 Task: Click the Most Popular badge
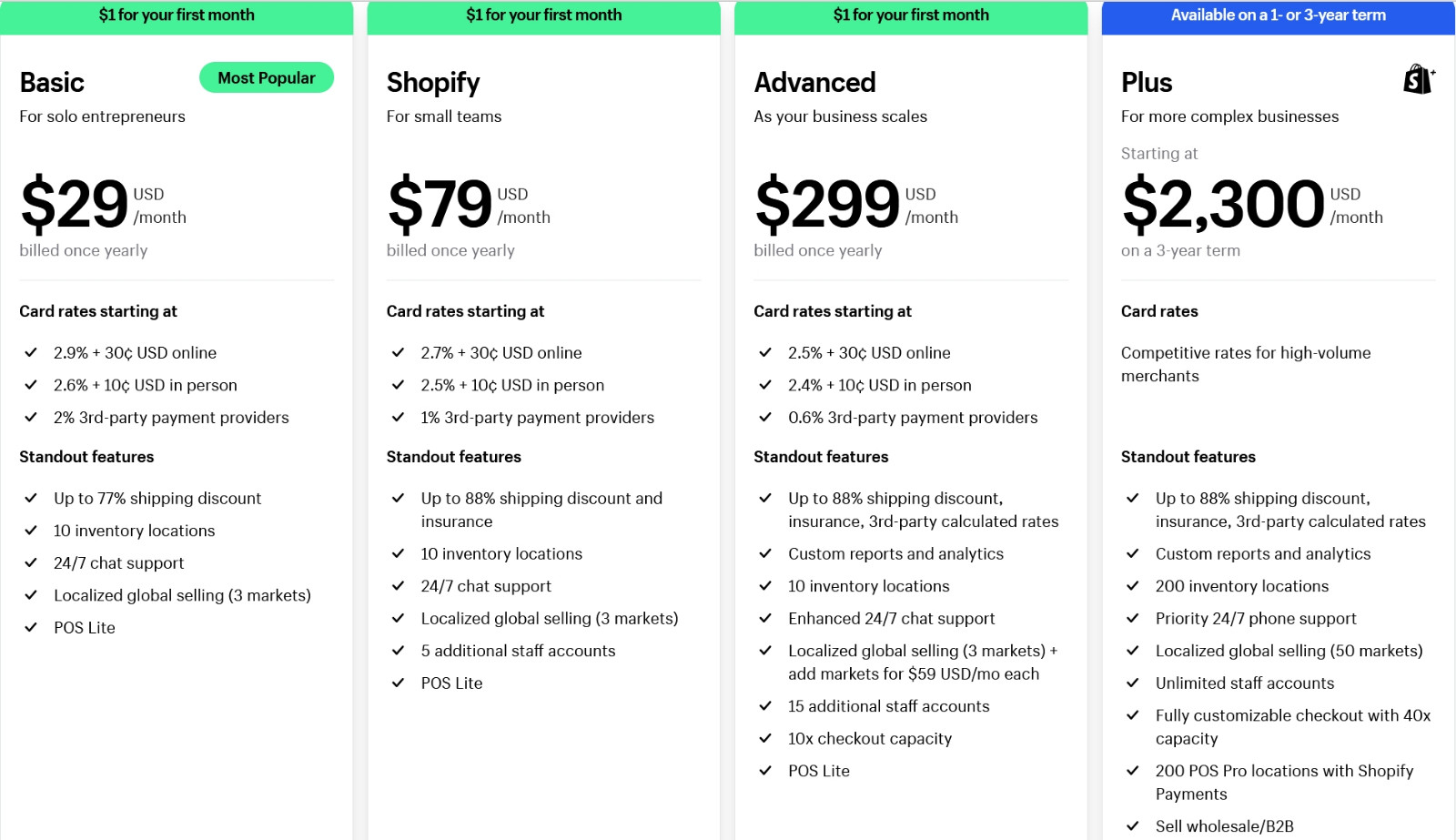267,78
